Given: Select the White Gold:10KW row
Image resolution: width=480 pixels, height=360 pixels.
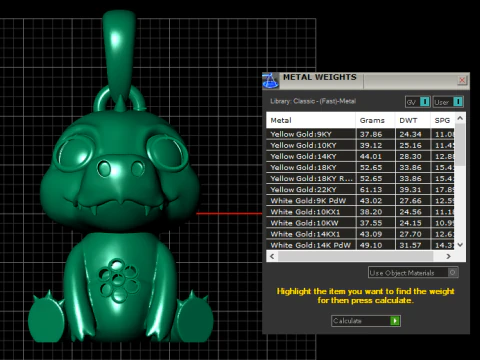Looking at the screenshot, I should [360, 223].
